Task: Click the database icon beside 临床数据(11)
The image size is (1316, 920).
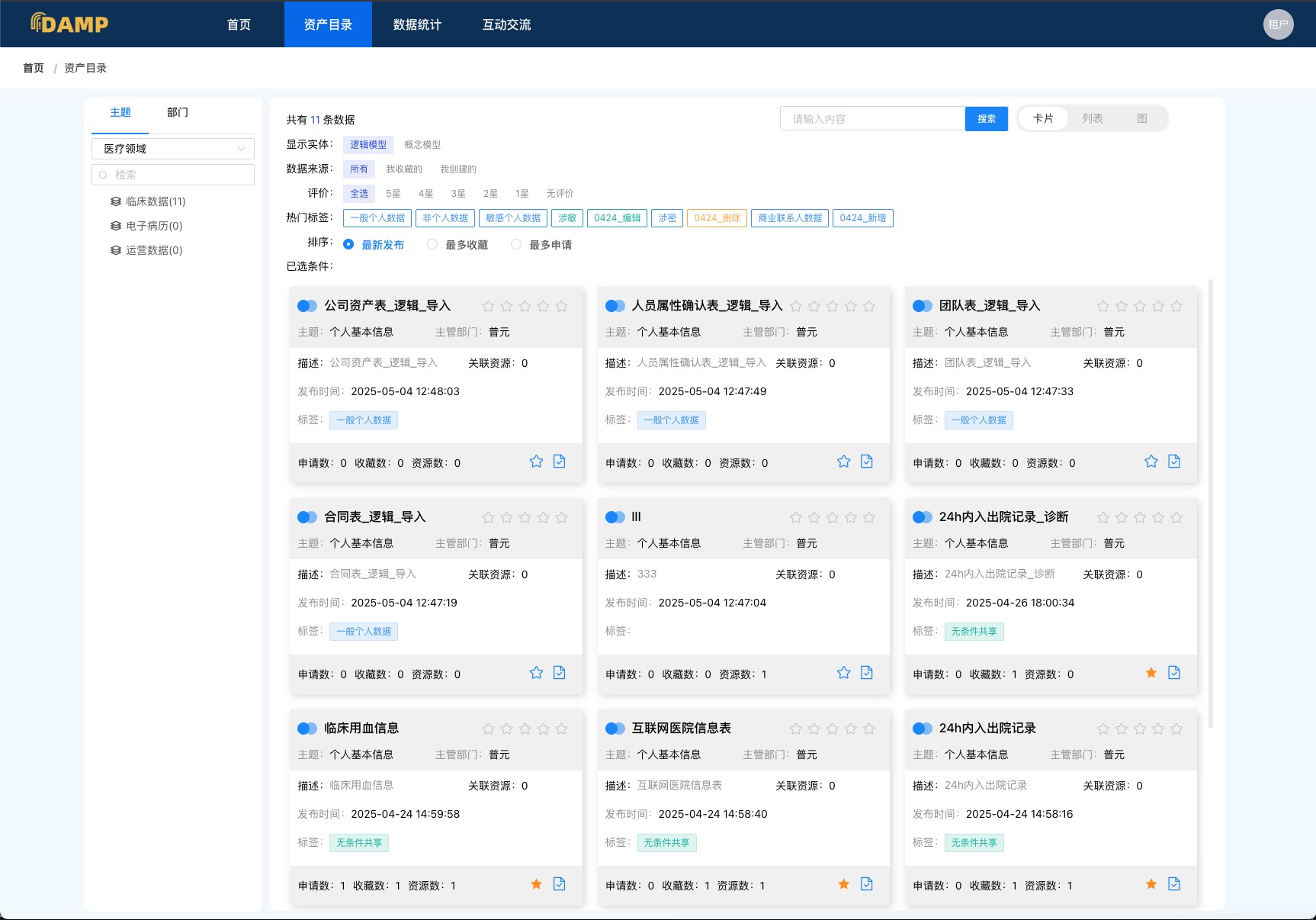Action: (115, 201)
